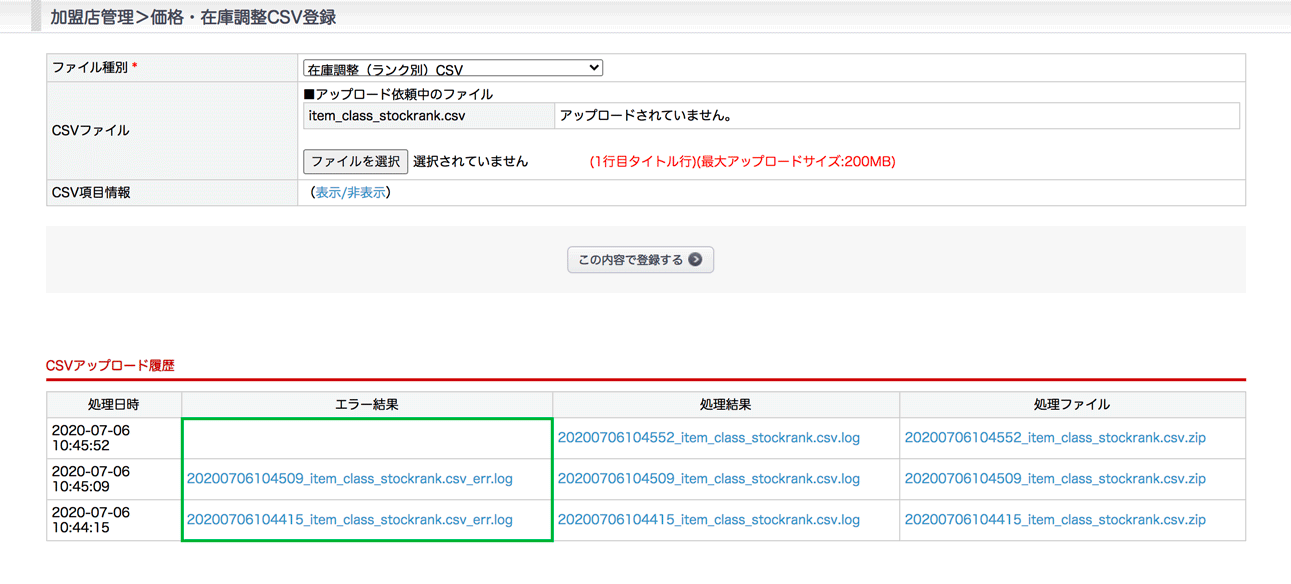Click the arrow icon on the register button

tap(695, 260)
